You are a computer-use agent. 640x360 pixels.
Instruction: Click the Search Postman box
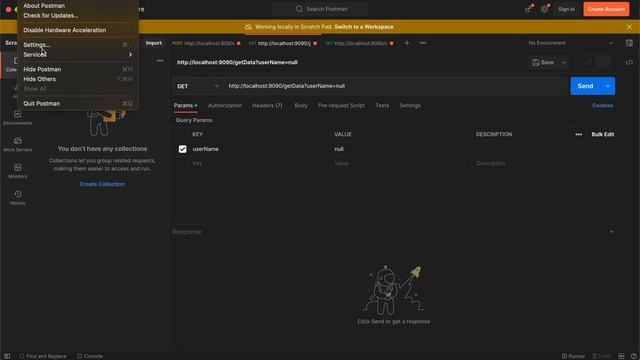tap(320, 9)
